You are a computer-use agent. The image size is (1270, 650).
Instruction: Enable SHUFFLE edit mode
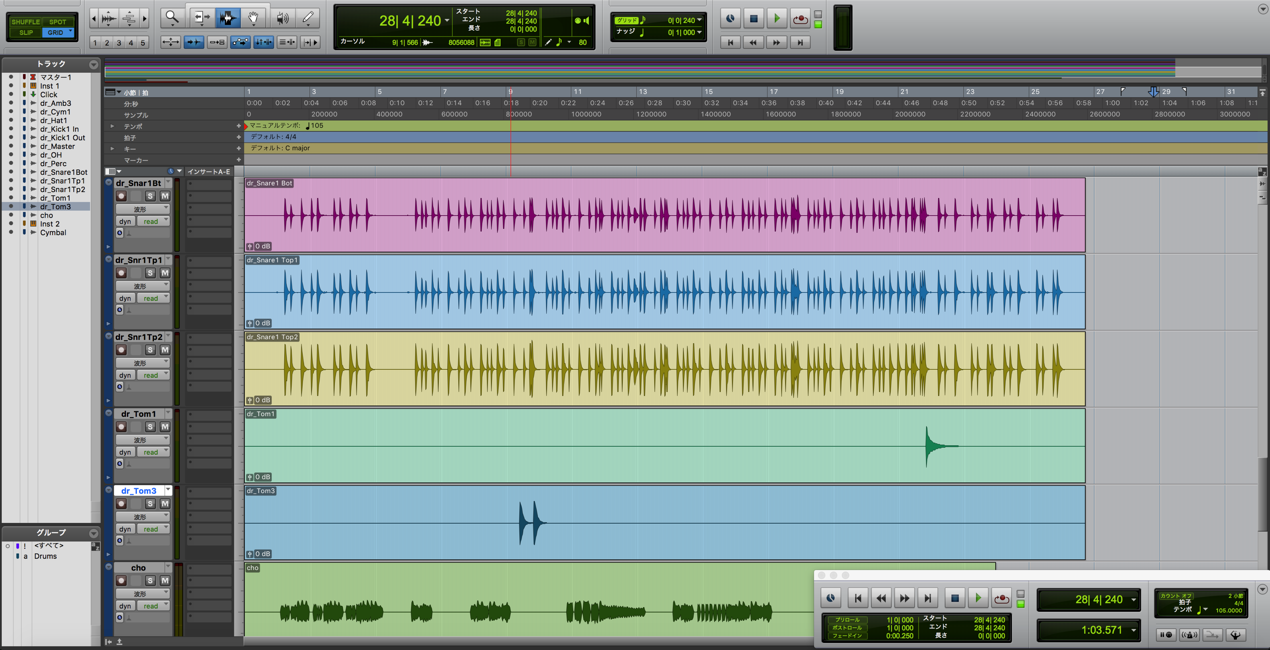(25, 21)
